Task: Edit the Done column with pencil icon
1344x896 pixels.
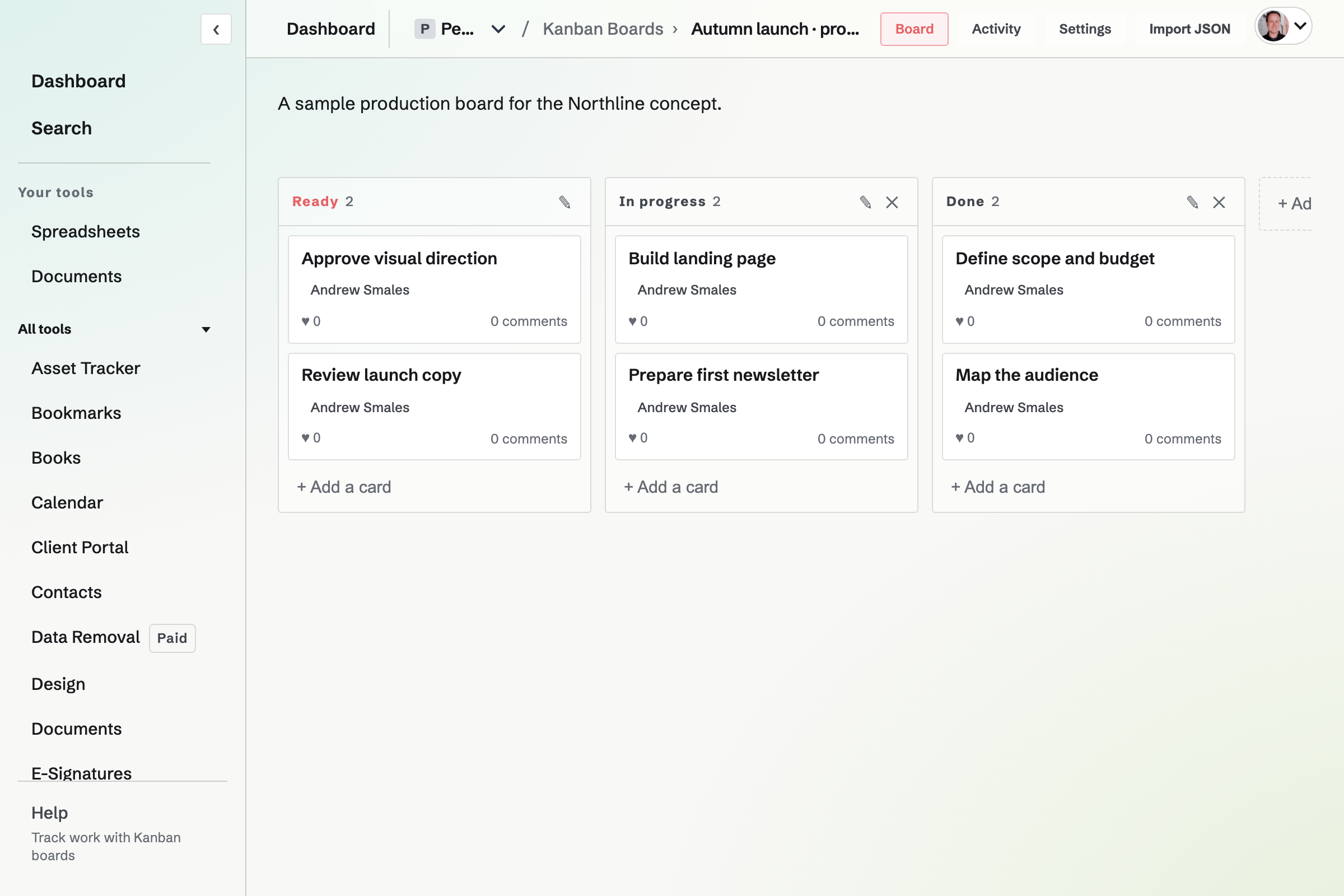Action: tap(1192, 202)
